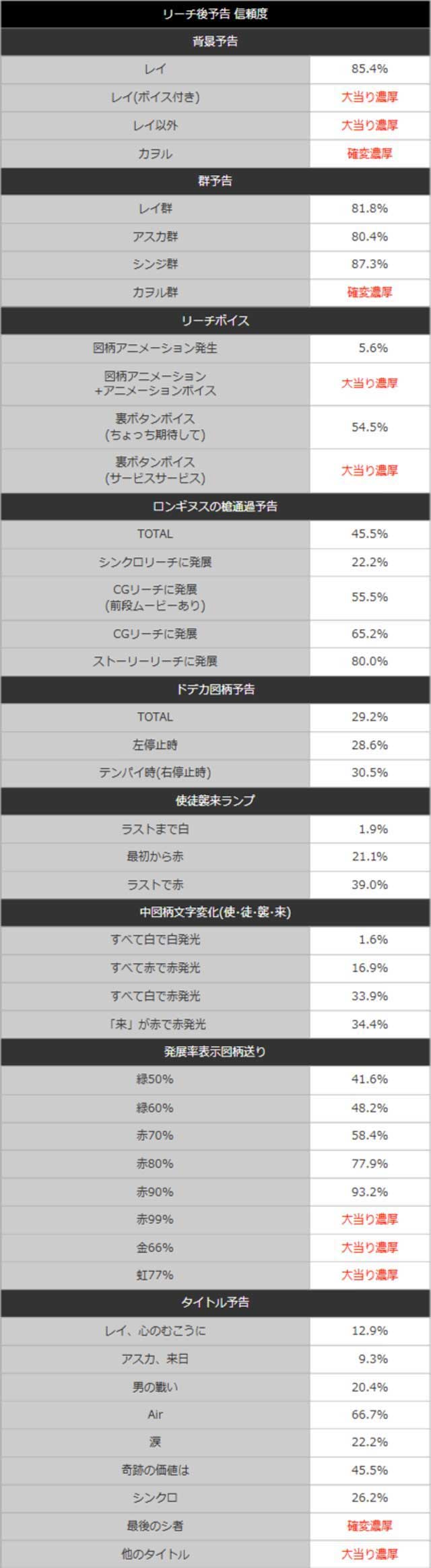Click the リーチ後予告 信頼度 title header
431x1568 pixels.
click(x=215, y=13)
